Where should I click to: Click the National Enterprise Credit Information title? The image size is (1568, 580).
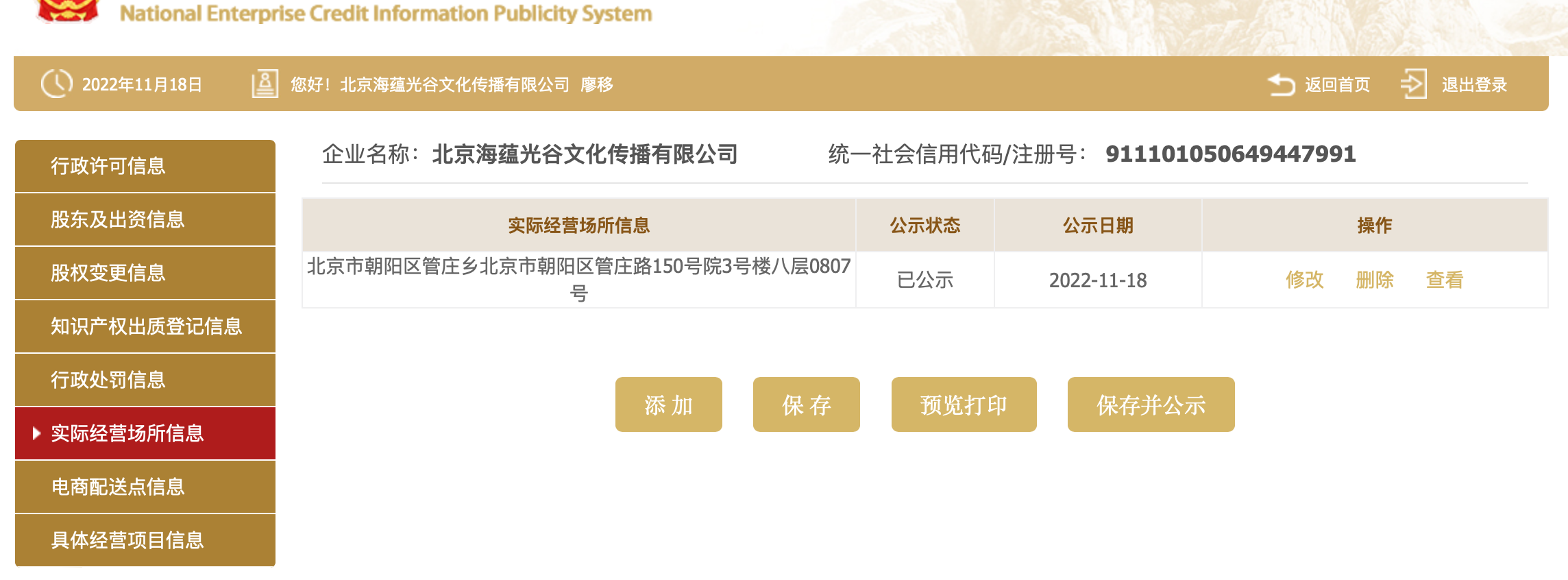pyautogui.click(x=386, y=13)
